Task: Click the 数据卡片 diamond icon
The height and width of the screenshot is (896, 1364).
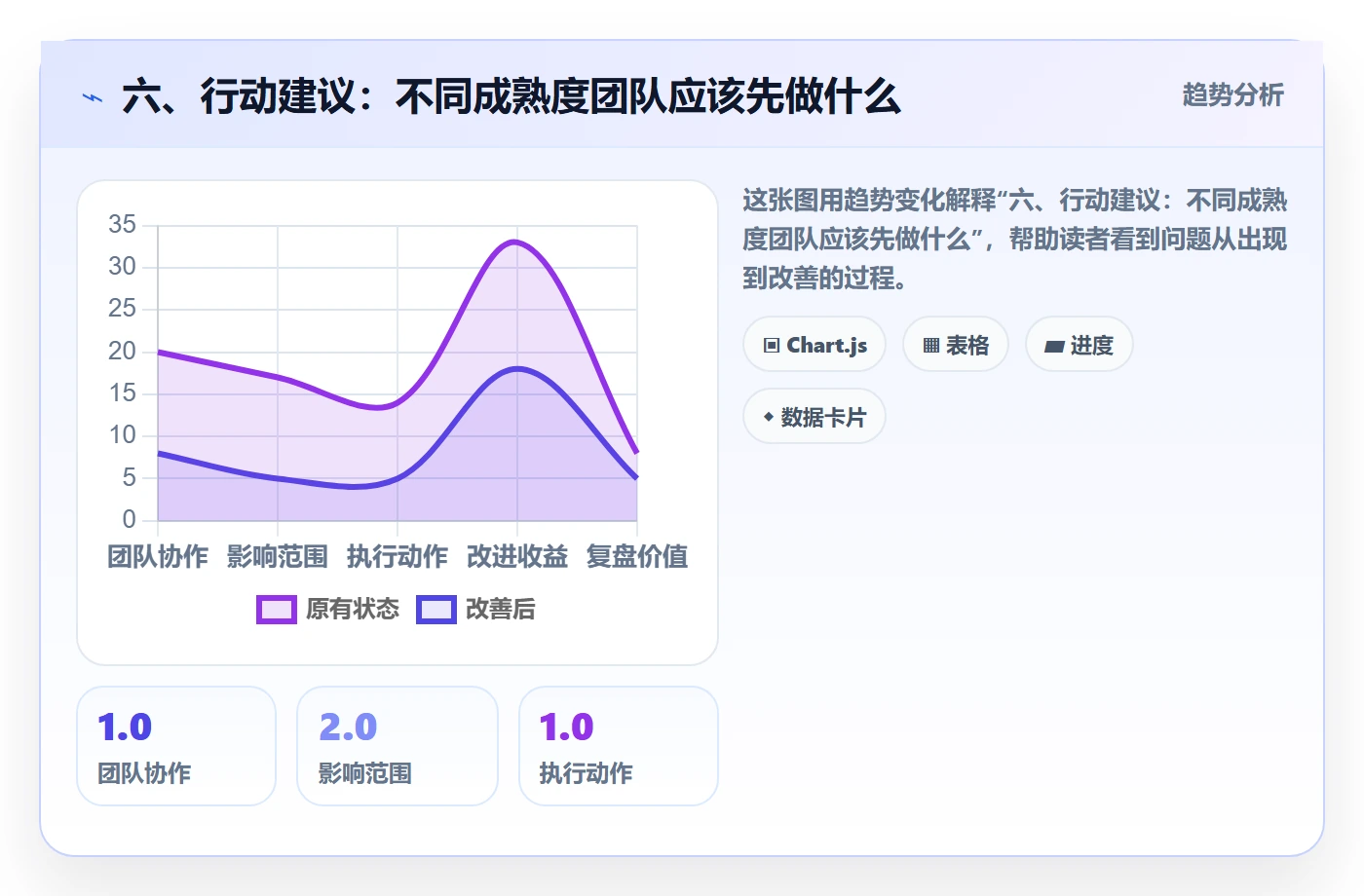Action: pos(769,417)
